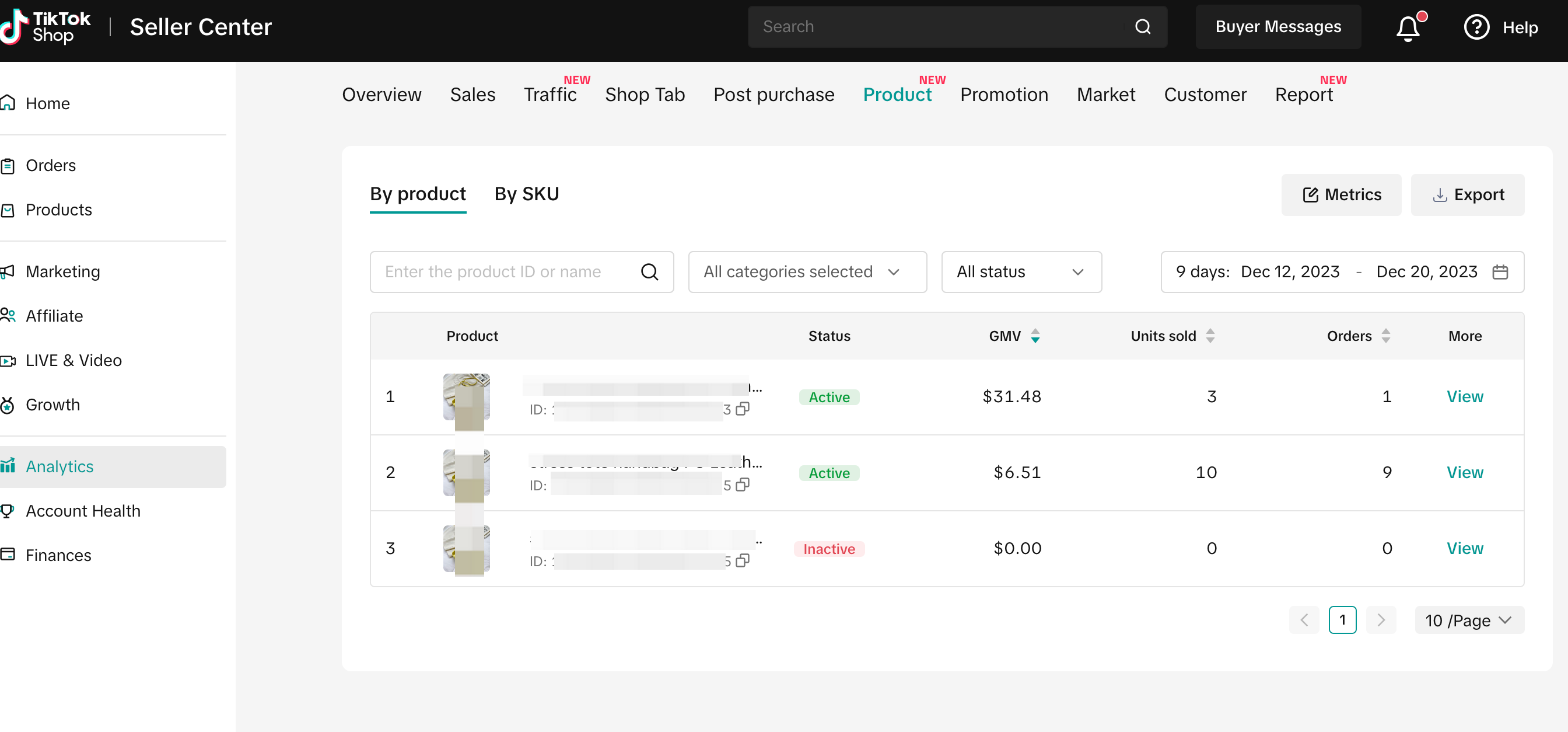Open Analytics in the sidebar
1568x732 pixels.
point(60,466)
